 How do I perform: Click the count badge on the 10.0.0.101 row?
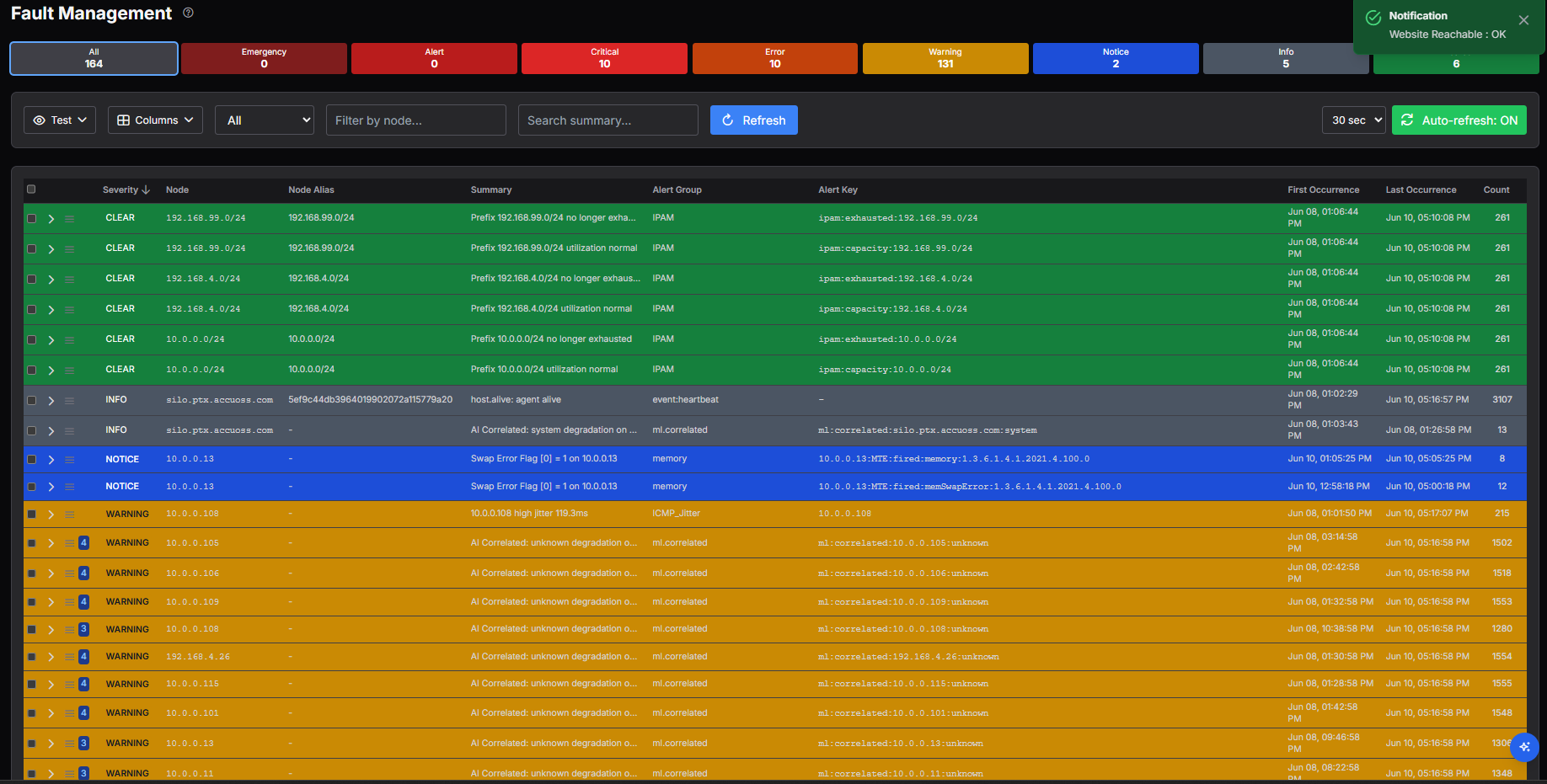point(83,713)
